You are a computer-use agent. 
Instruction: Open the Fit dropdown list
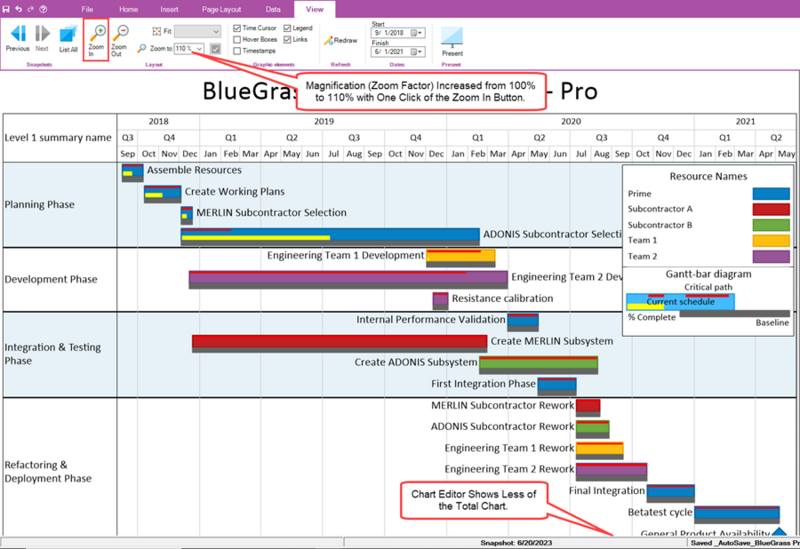tap(216, 32)
